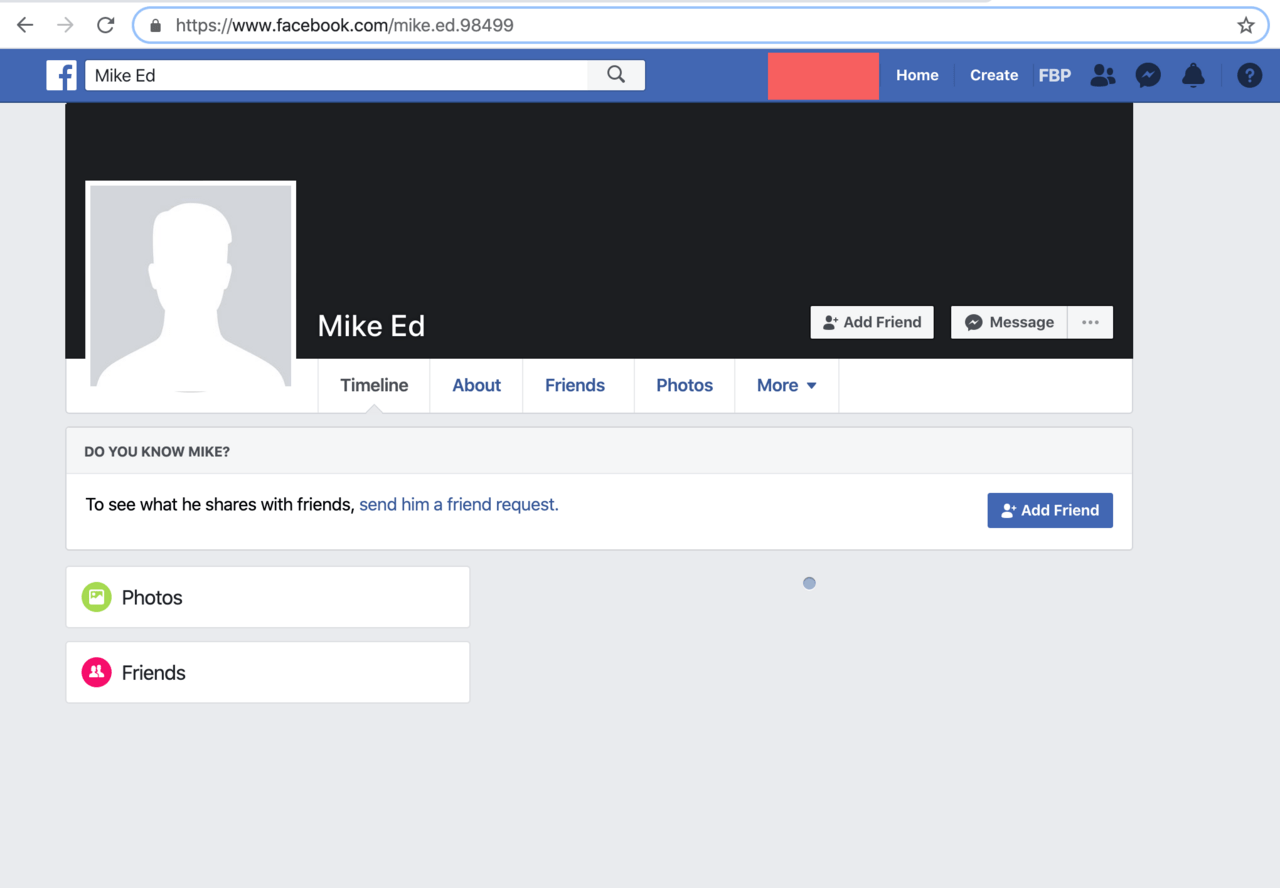Select the Photos tab
The image size is (1280, 888).
coord(684,385)
